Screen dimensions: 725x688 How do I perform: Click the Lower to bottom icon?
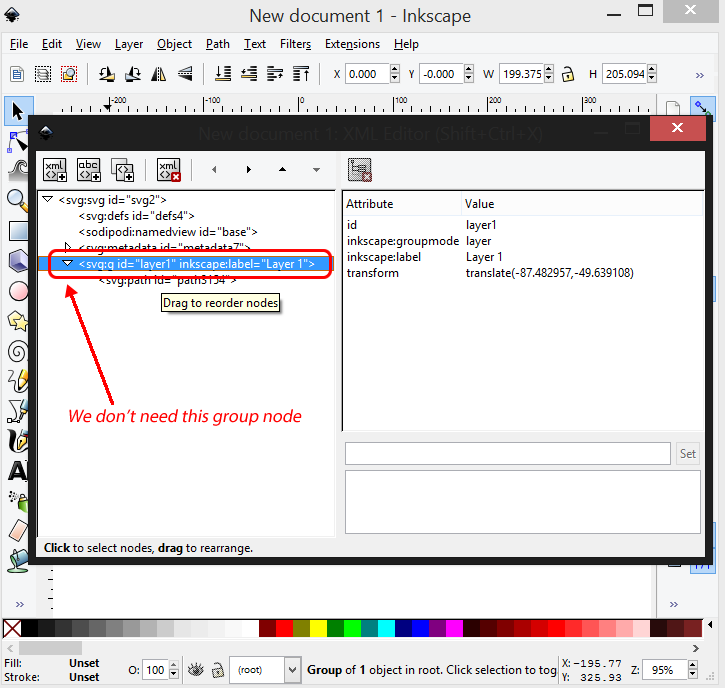(x=223, y=74)
